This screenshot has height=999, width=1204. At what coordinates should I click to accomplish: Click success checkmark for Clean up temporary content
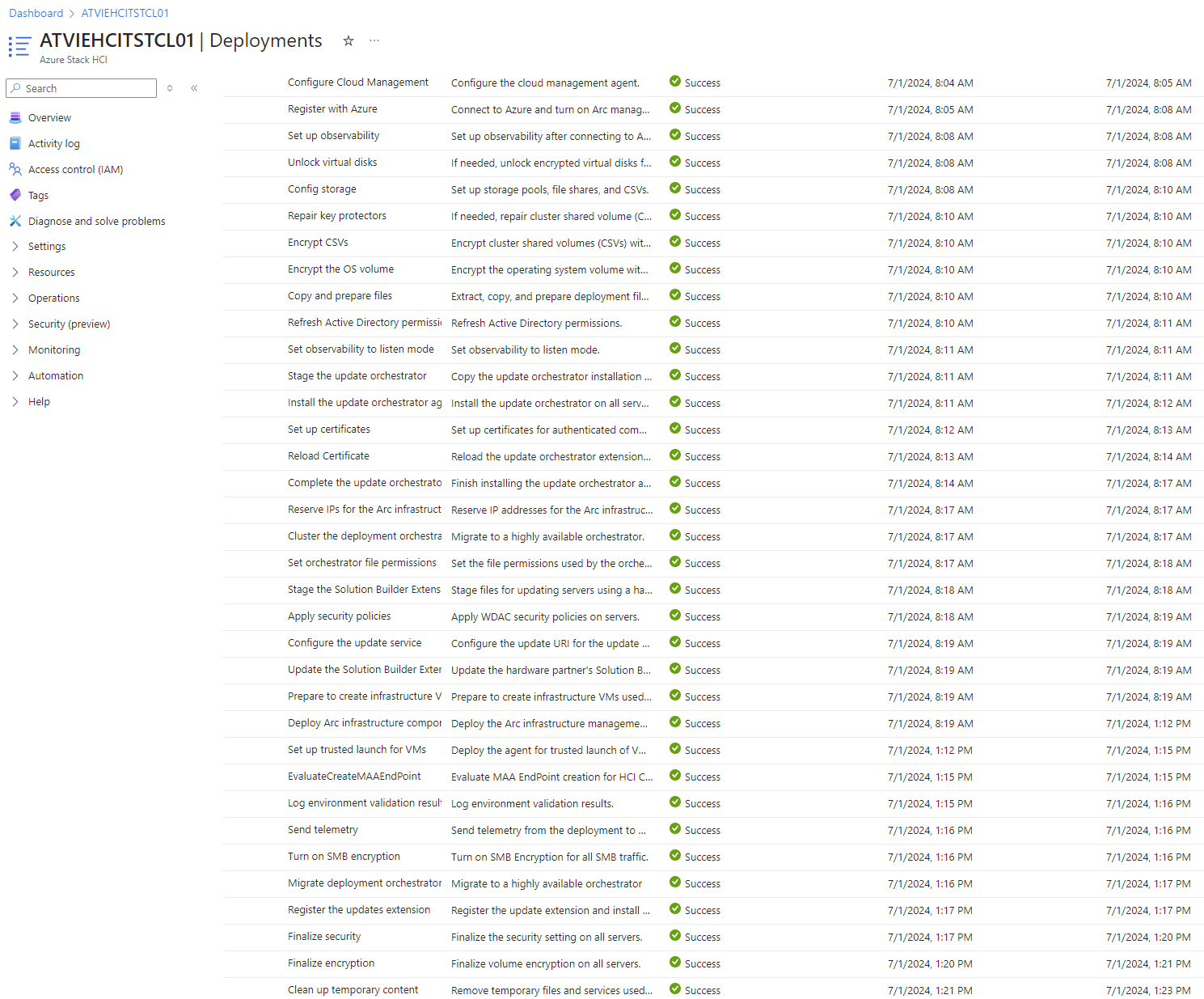click(x=675, y=988)
